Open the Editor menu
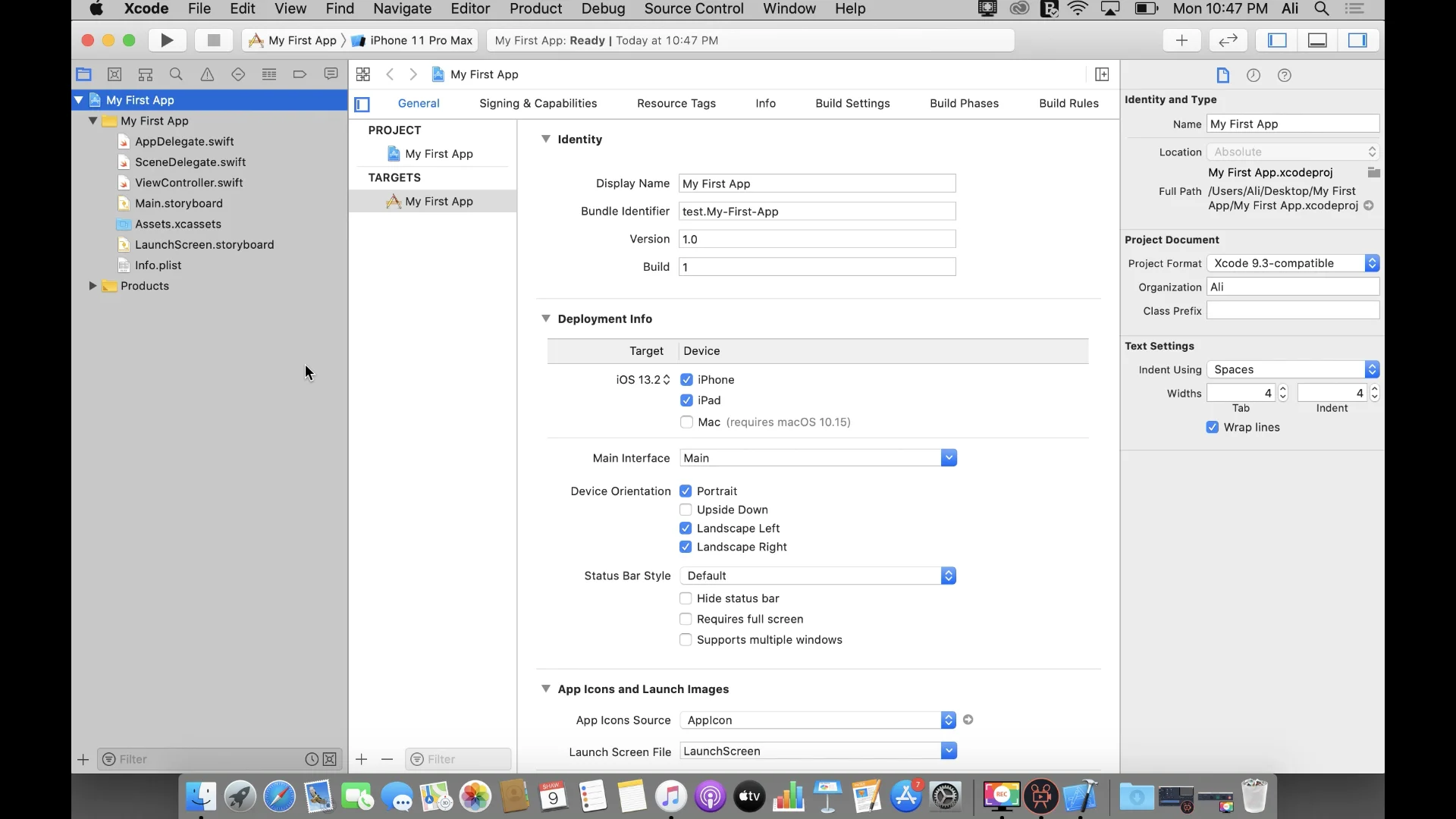Viewport: 1456px width, 819px height. pos(470,9)
